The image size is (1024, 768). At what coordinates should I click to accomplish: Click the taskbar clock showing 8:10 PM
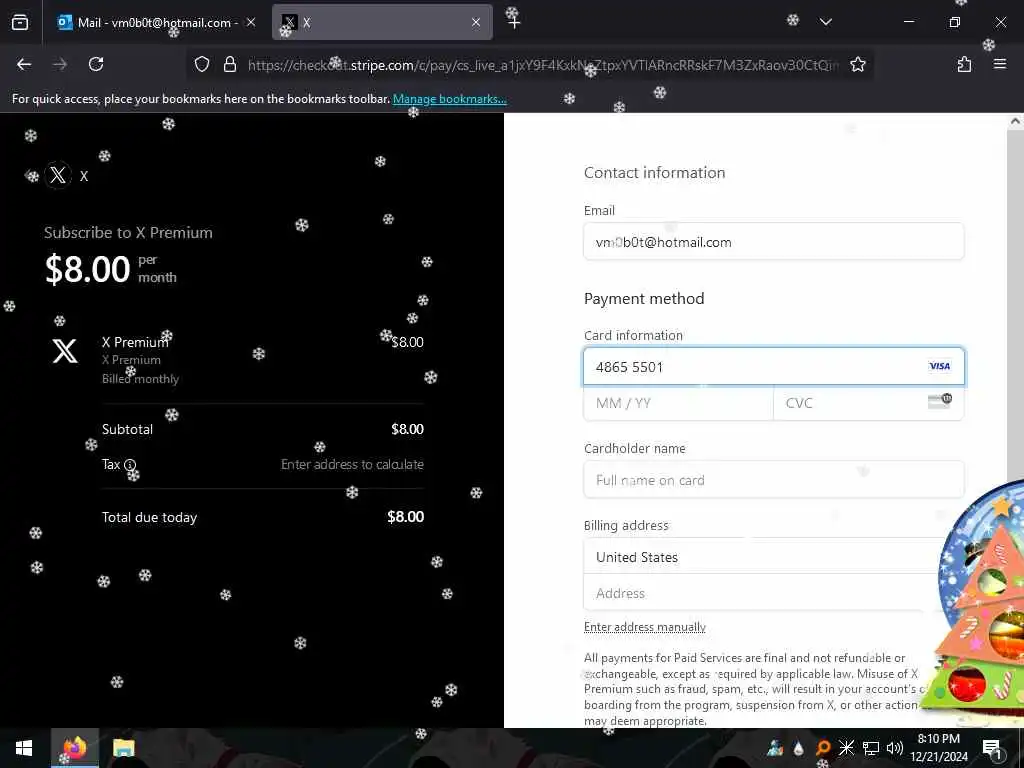938,748
